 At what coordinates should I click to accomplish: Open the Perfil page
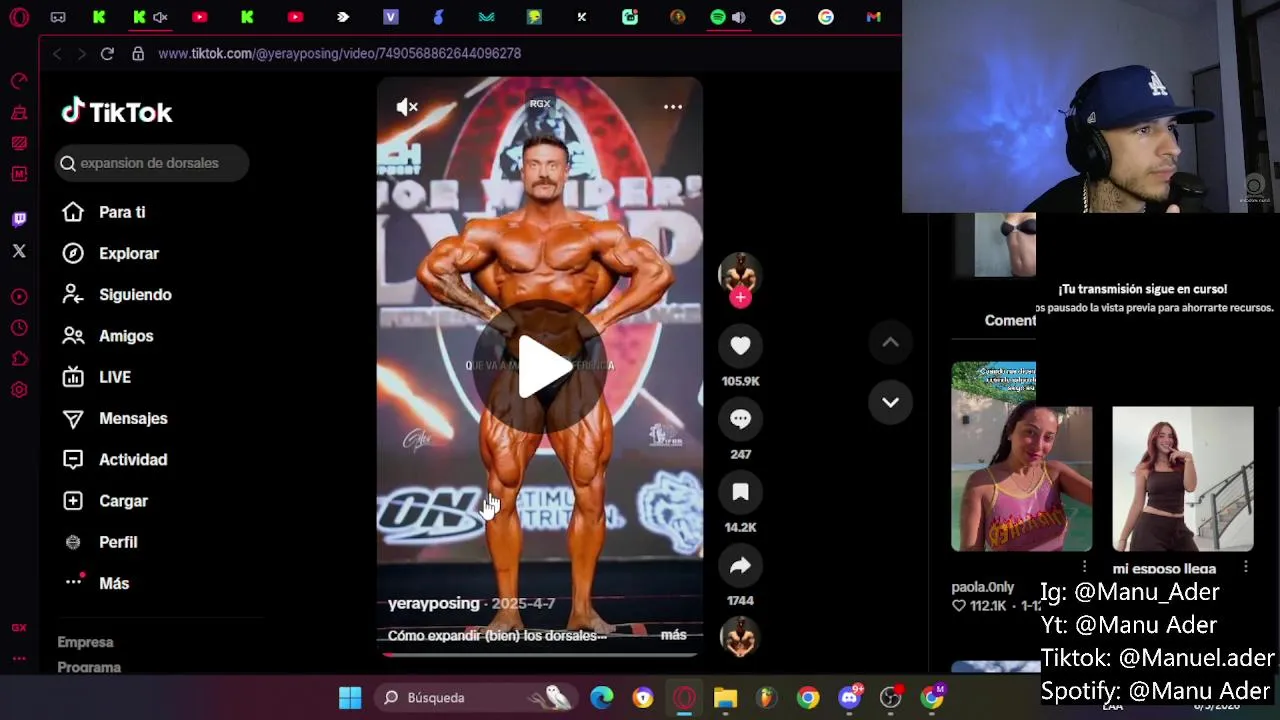[x=118, y=542]
